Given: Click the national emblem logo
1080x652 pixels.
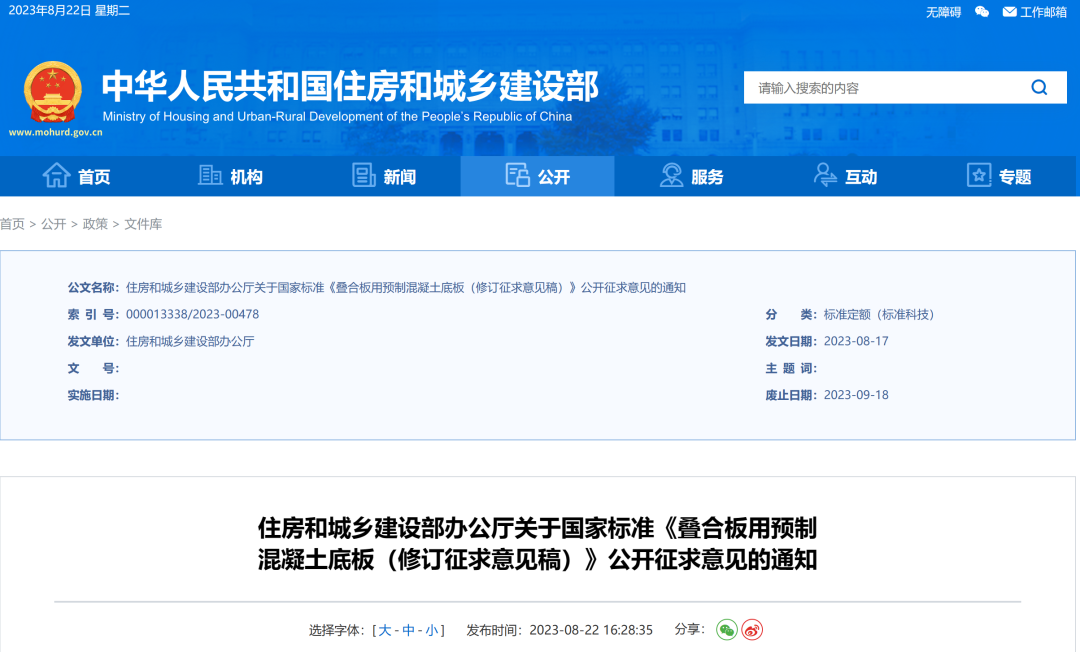Looking at the screenshot, I should click(53, 92).
